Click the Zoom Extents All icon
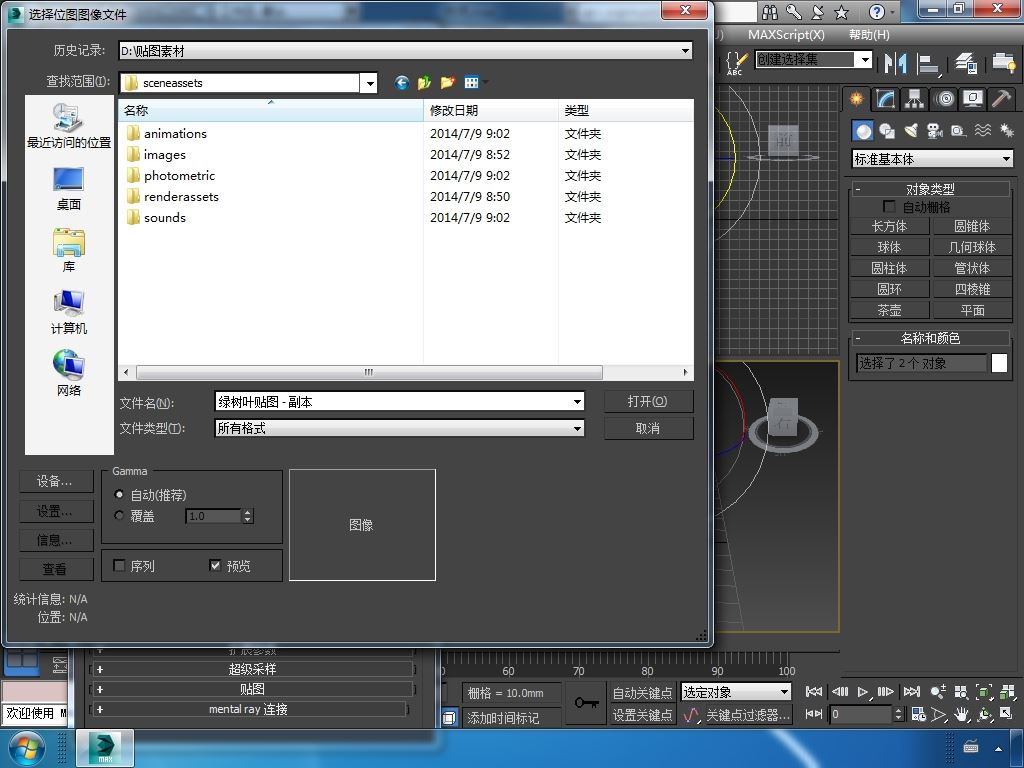This screenshot has width=1024, height=768. click(1007, 692)
